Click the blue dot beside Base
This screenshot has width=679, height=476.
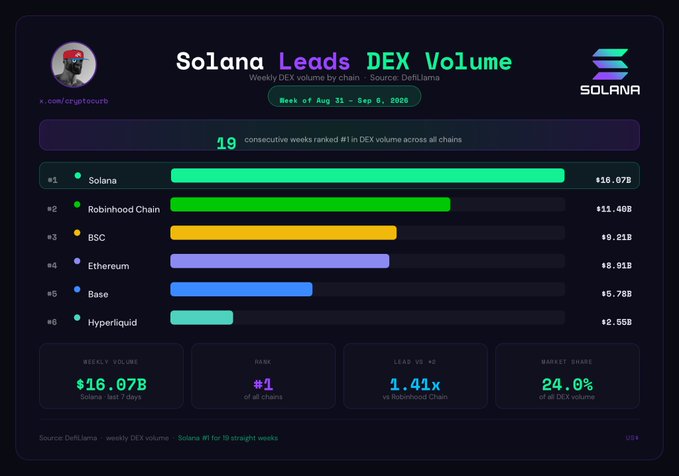pos(77,289)
